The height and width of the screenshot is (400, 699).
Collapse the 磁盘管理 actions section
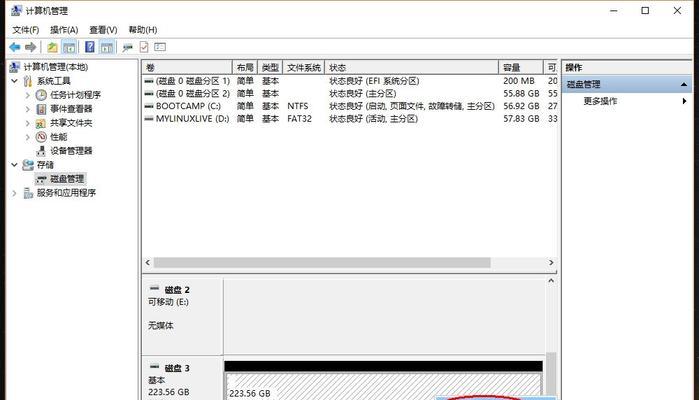click(684, 84)
